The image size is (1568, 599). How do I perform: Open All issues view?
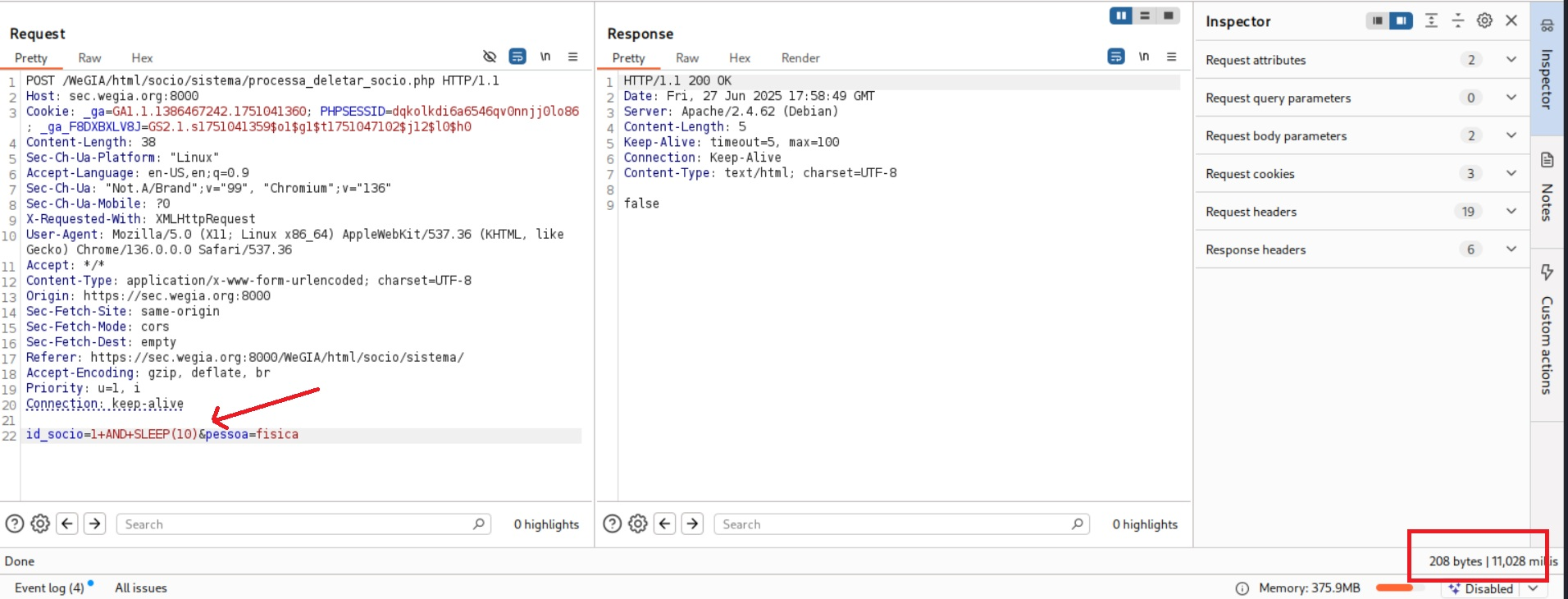pyautogui.click(x=141, y=588)
